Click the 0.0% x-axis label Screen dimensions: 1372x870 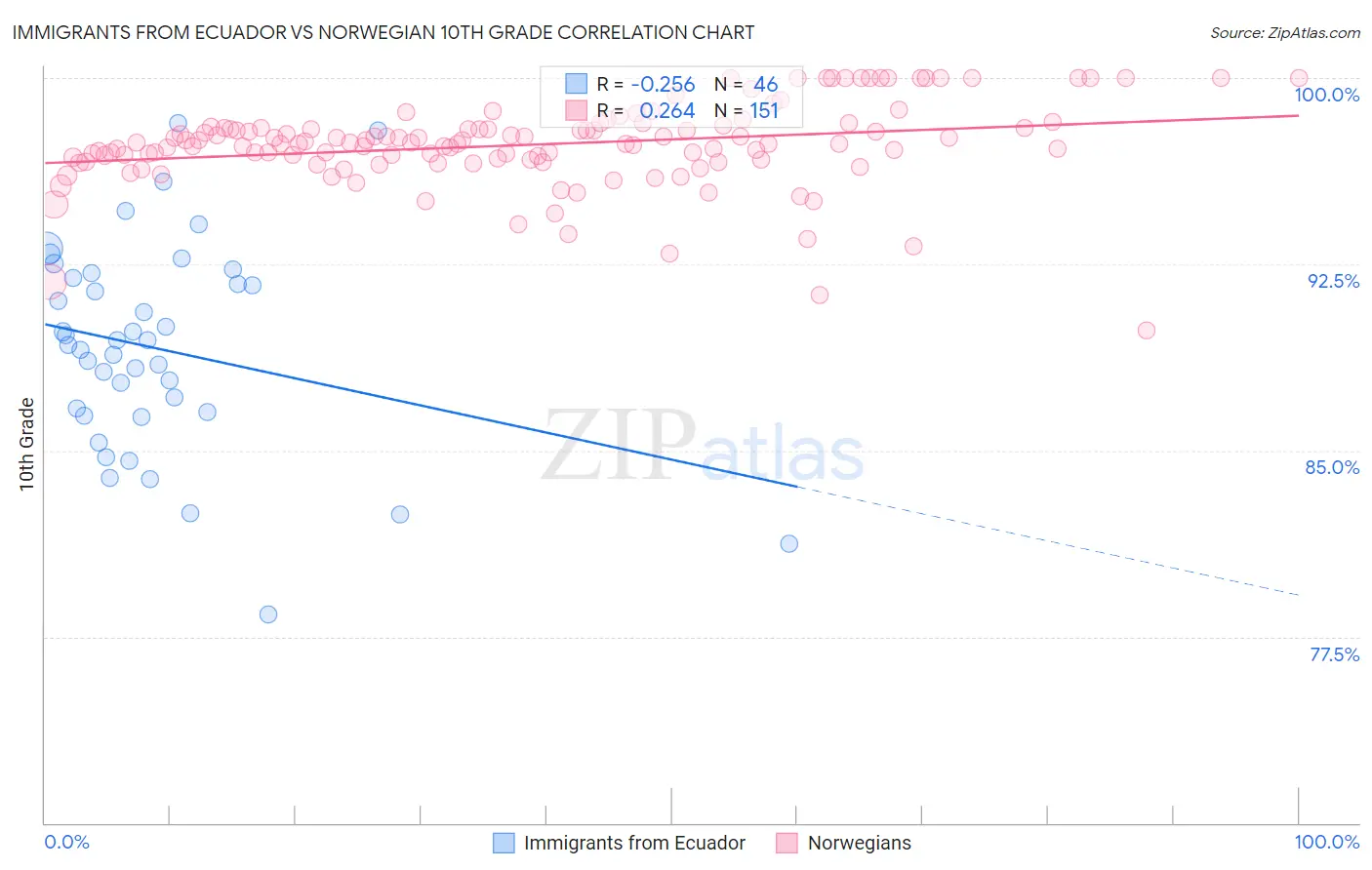click(67, 842)
